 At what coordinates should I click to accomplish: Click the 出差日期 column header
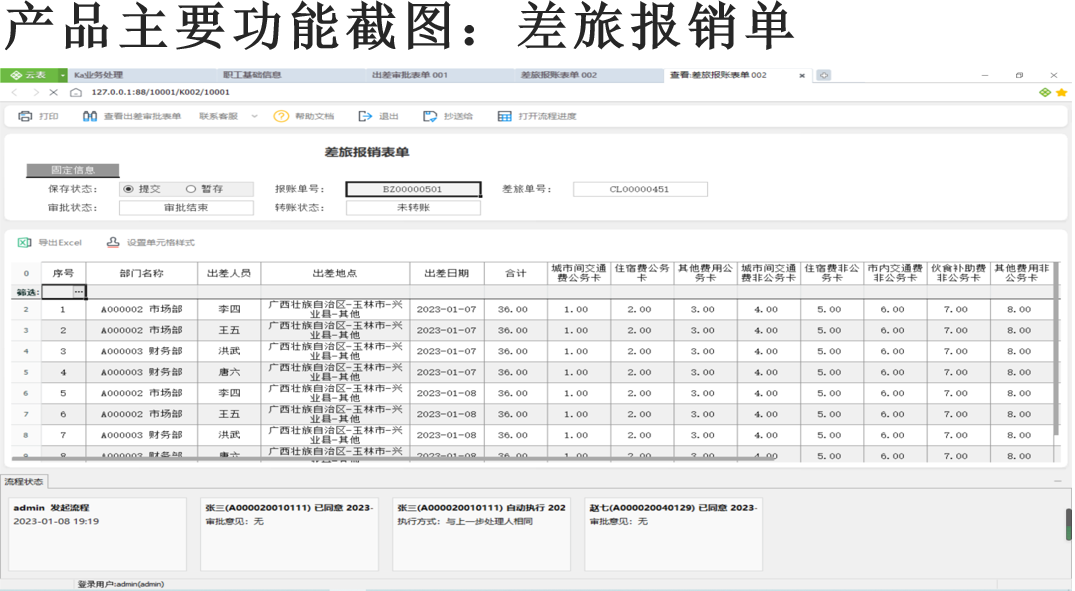(x=447, y=274)
